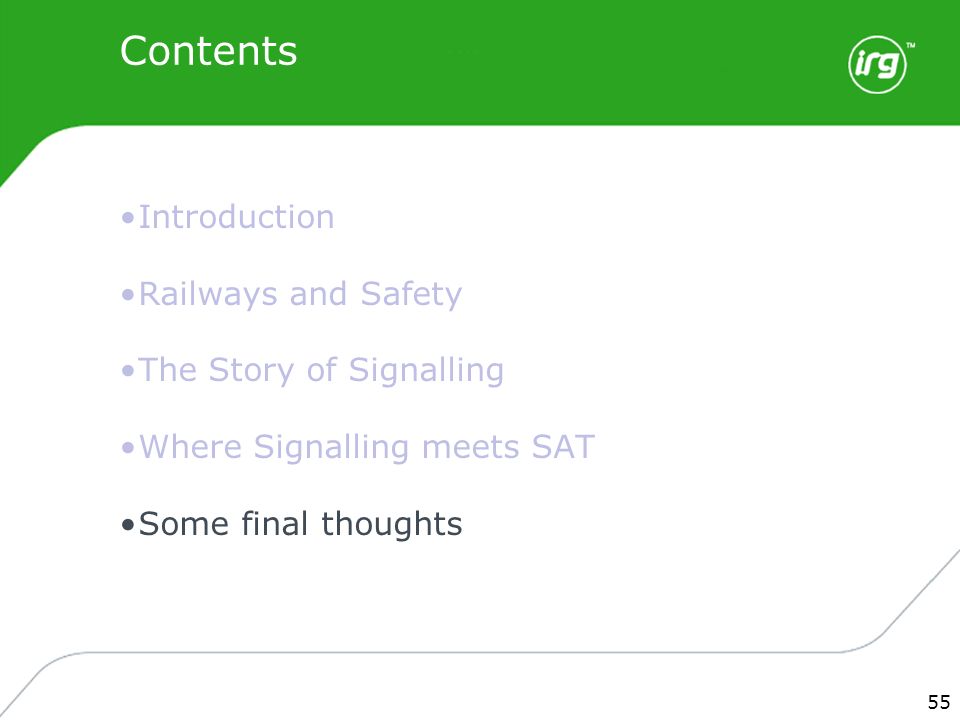Click bullet before Where Signalling meets SAT

[127, 448]
